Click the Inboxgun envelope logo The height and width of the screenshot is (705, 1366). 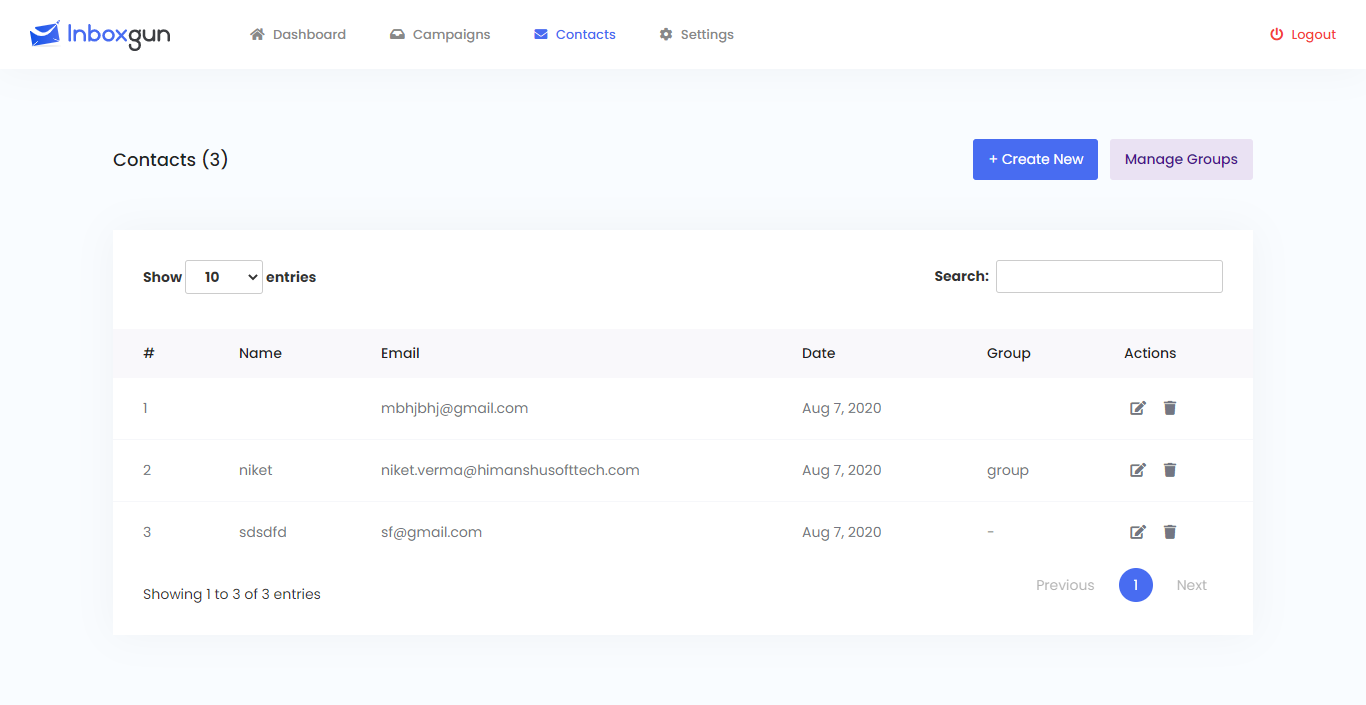pos(45,35)
